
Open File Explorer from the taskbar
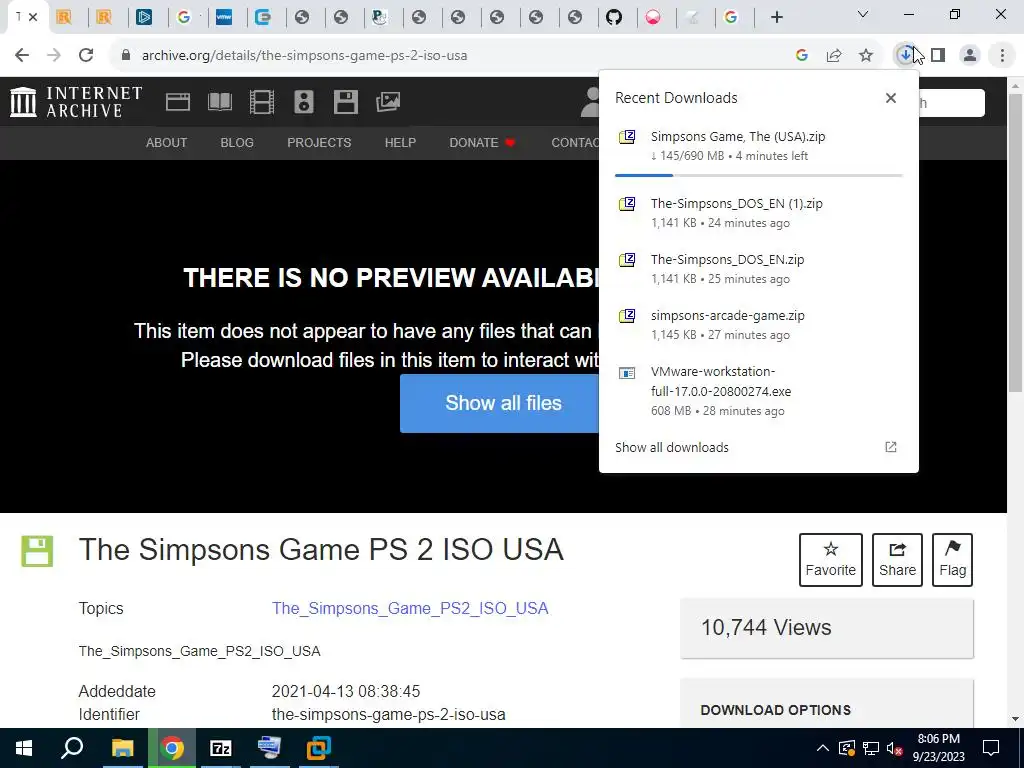point(122,748)
